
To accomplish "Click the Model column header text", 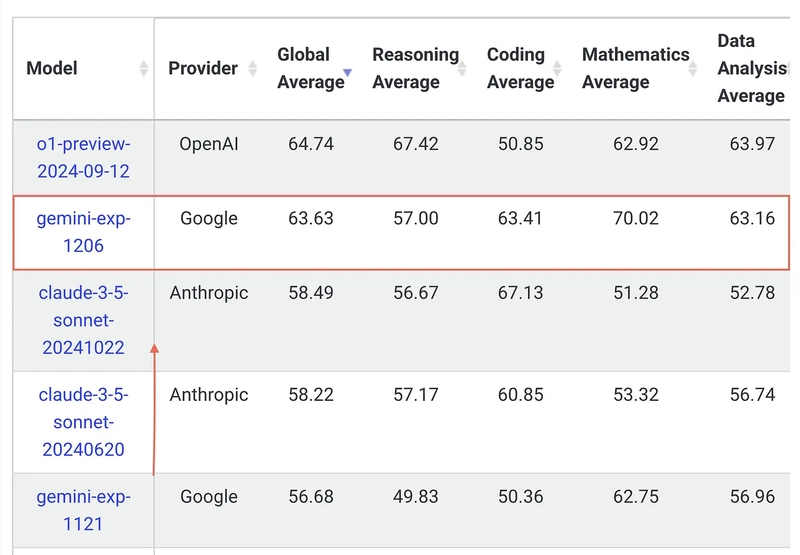I will [x=52, y=68].
